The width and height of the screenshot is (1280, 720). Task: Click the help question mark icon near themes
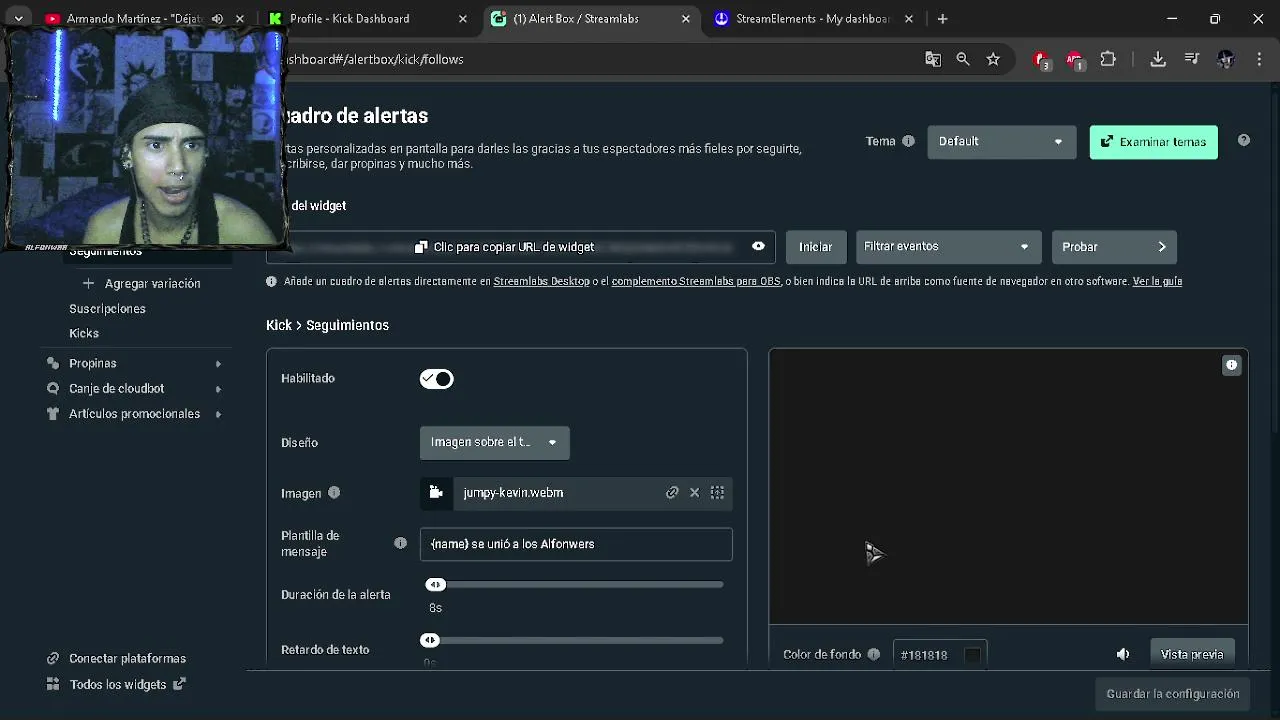(x=1244, y=141)
